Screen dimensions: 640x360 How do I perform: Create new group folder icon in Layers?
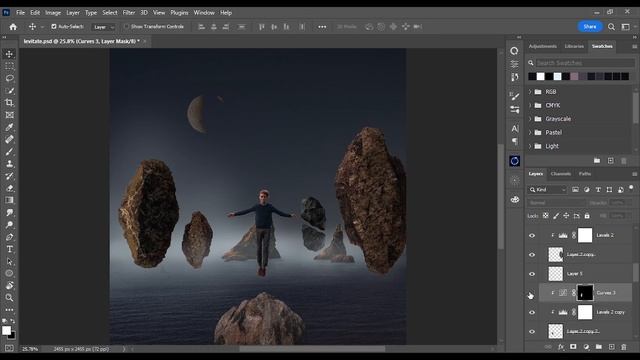coord(598,347)
